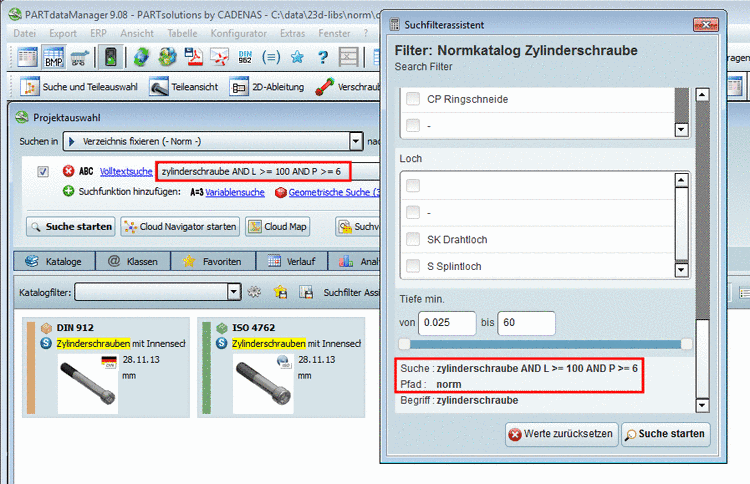The width and height of the screenshot is (750, 484).
Task: Click the grayed-out crossed table toolbar icon
Action: point(349,57)
